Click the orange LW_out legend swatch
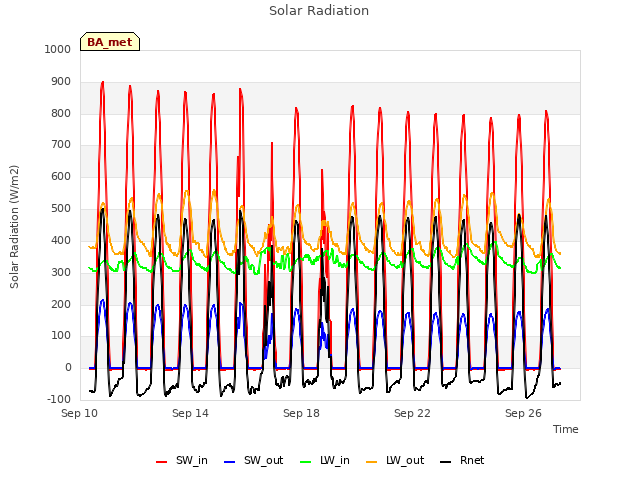The width and height of the screenshot is (640, 480). tap(371, 462)
